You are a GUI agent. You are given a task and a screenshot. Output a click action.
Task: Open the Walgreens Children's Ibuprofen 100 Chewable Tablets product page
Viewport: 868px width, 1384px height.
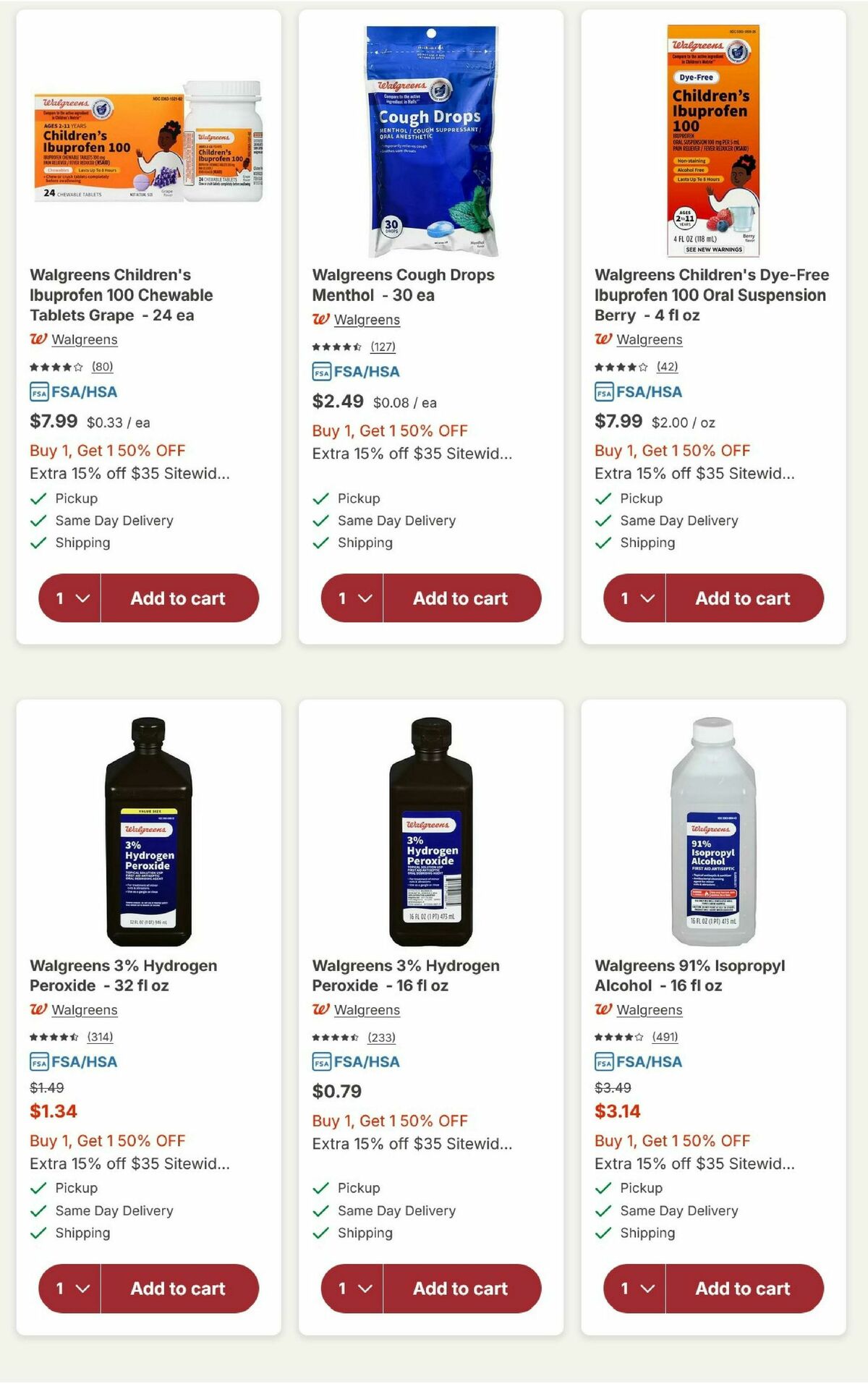[121, 294]
